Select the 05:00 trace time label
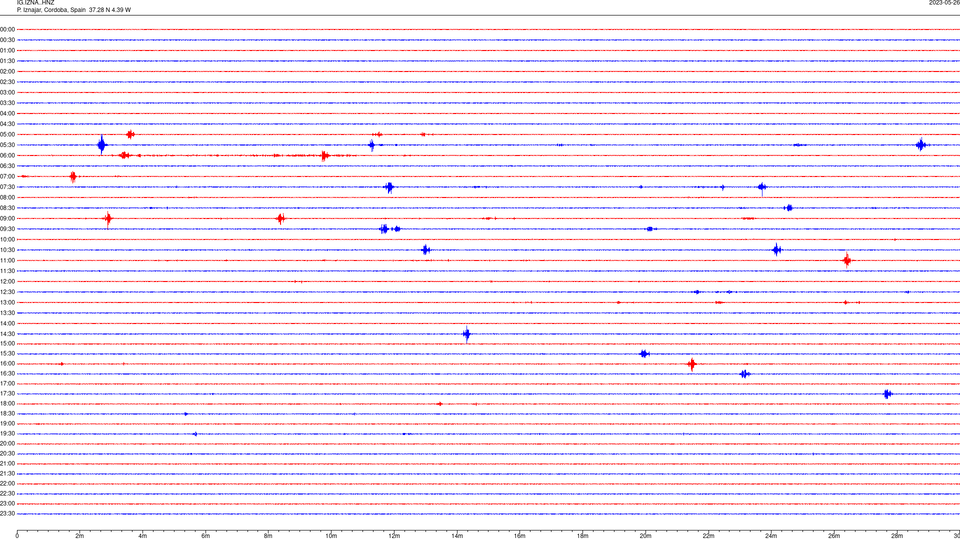Image resolution: width=960 pixels, height=540 pixels. 7,135
